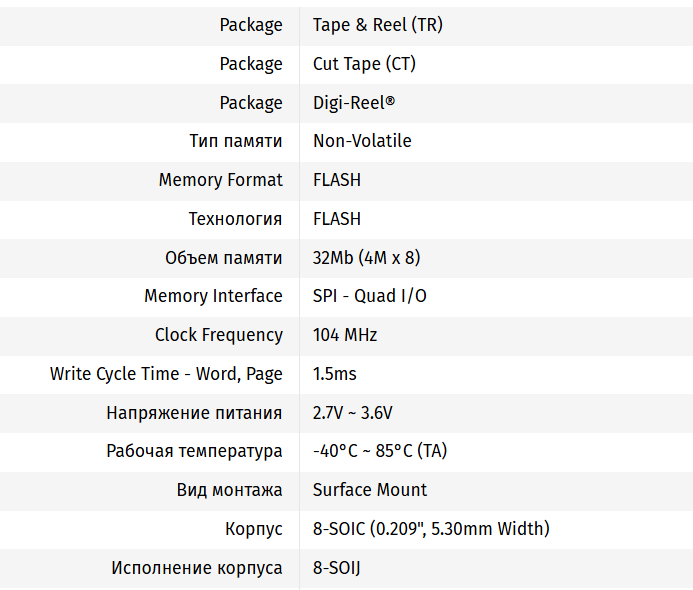Select the "1.5ms" value
The height and width of the screenshot is (590, 693).
pos(335,374)
